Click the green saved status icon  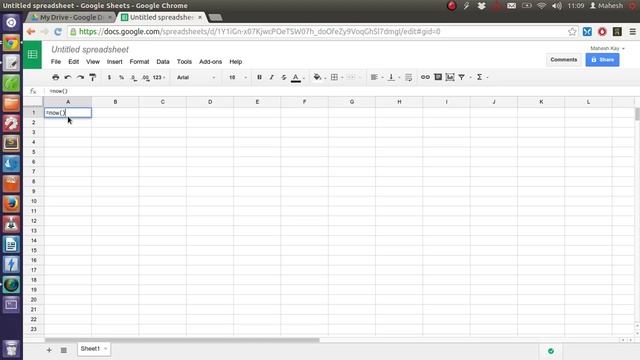[551, 351]
